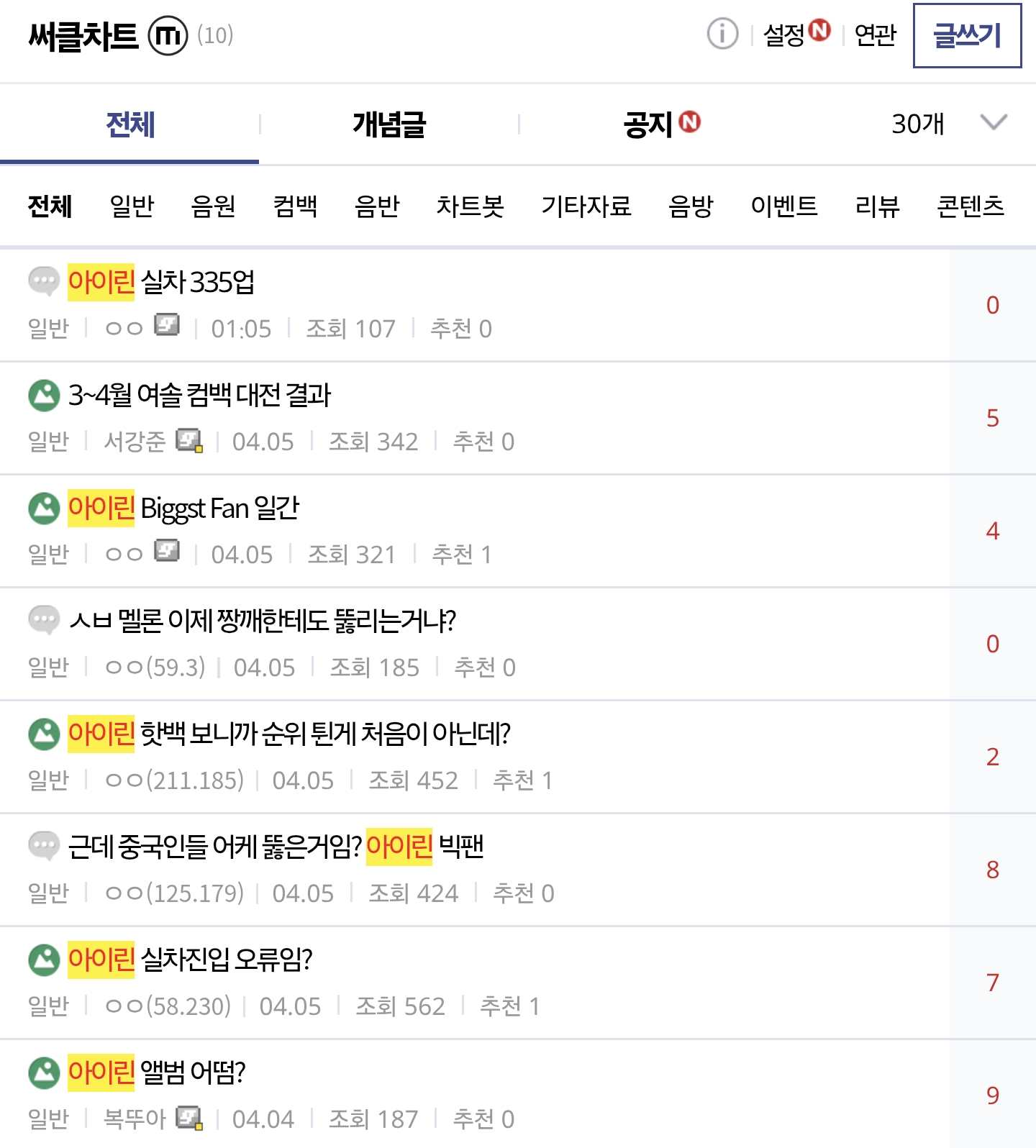Click the speech bubble icon beside 멜론 post
The height and width of the screenshot is (1148, 1036).
click(x=44, y=620)
